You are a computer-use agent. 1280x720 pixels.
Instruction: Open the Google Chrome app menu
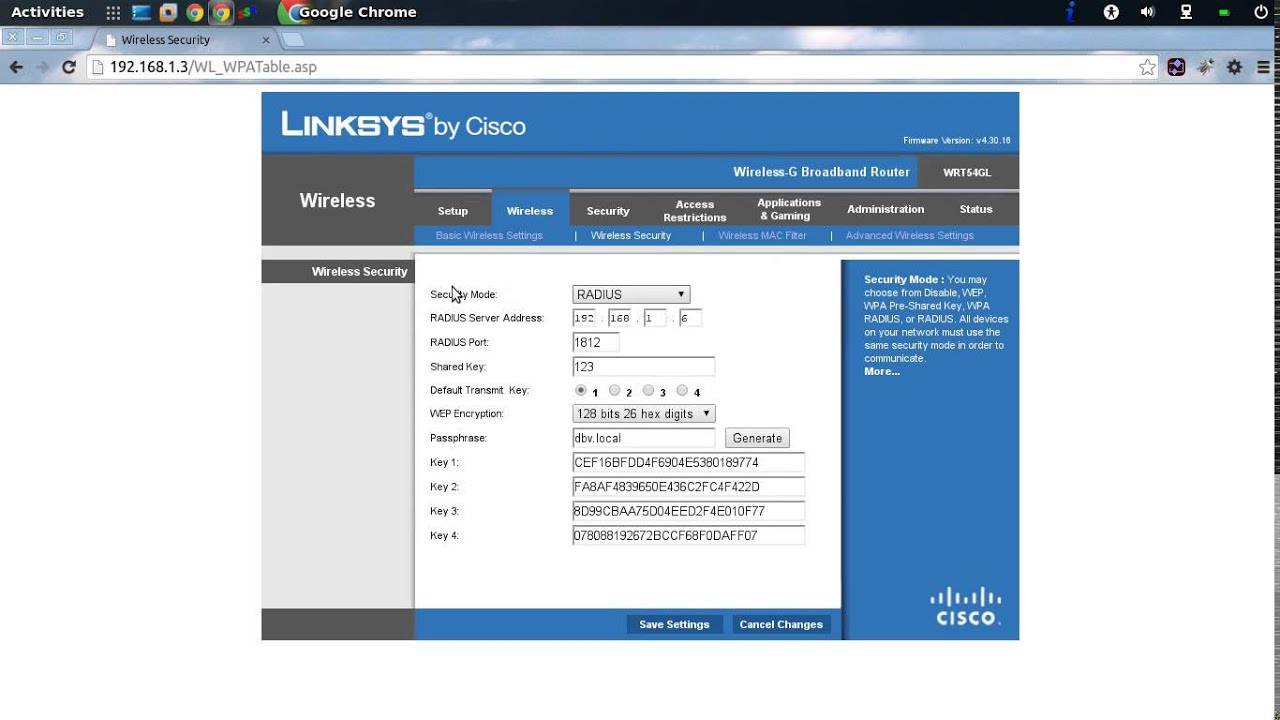pyautogui.click(x=347, y=13)
